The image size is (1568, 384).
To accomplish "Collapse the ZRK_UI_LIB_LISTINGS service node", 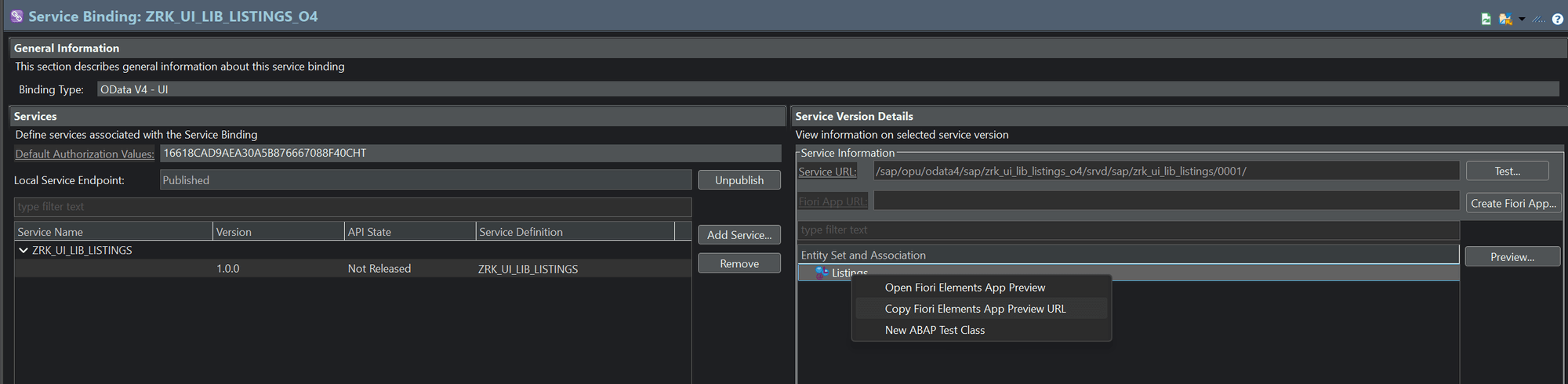I will click(24, 251).
